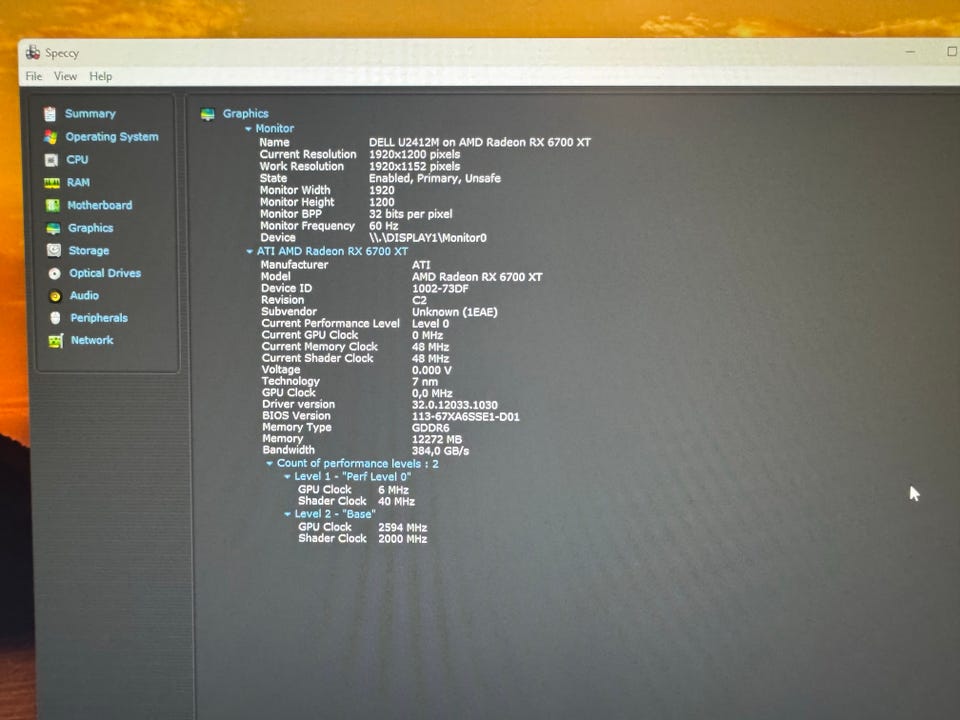This screenshot has height=720, width=960.
Task: Open the View menu
Action: tap(66, 77)
